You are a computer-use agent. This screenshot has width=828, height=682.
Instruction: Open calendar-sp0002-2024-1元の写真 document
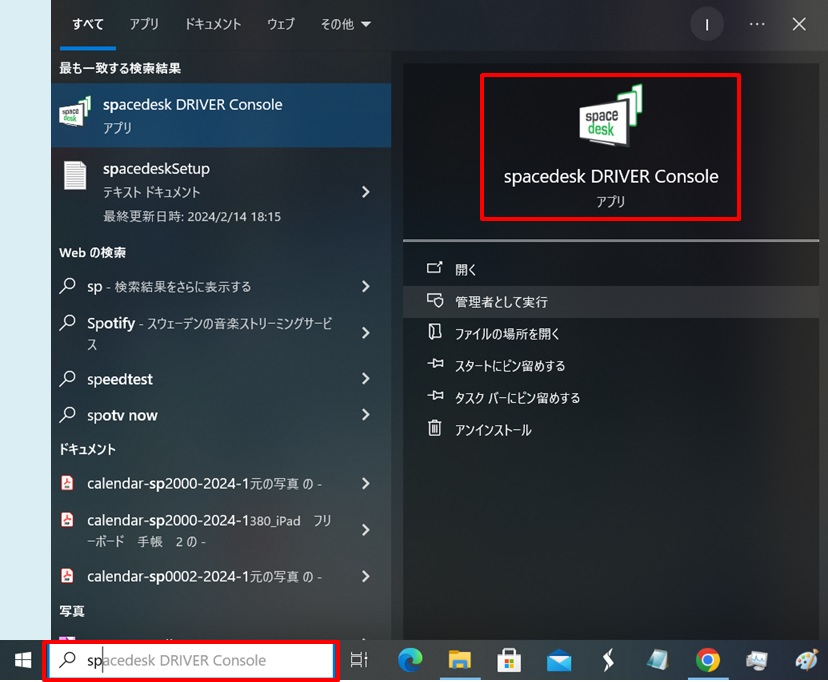click(221, 576)
